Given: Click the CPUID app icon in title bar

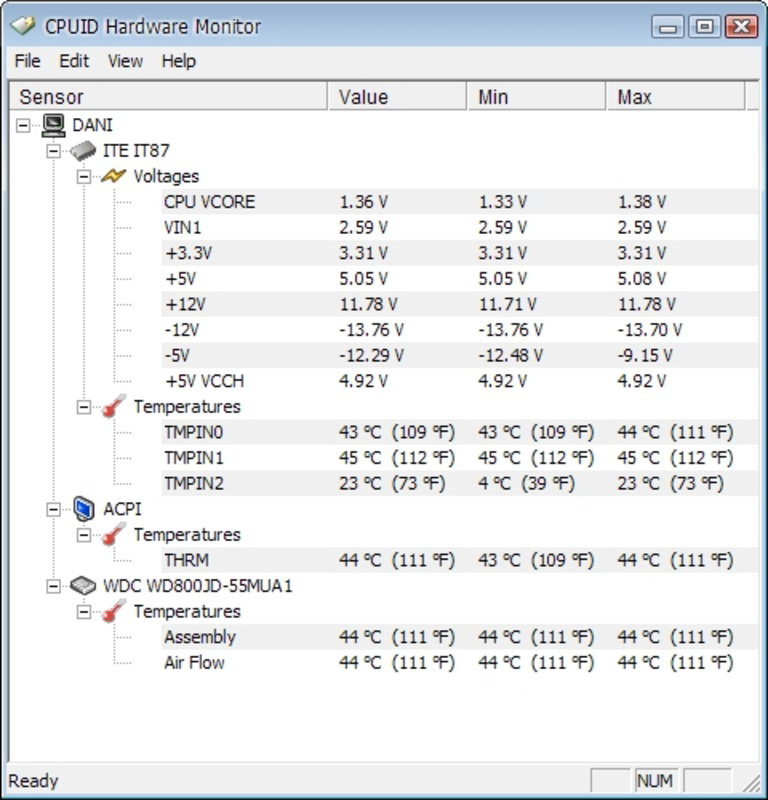Looking at the screenshot, I should click(23, 26).
